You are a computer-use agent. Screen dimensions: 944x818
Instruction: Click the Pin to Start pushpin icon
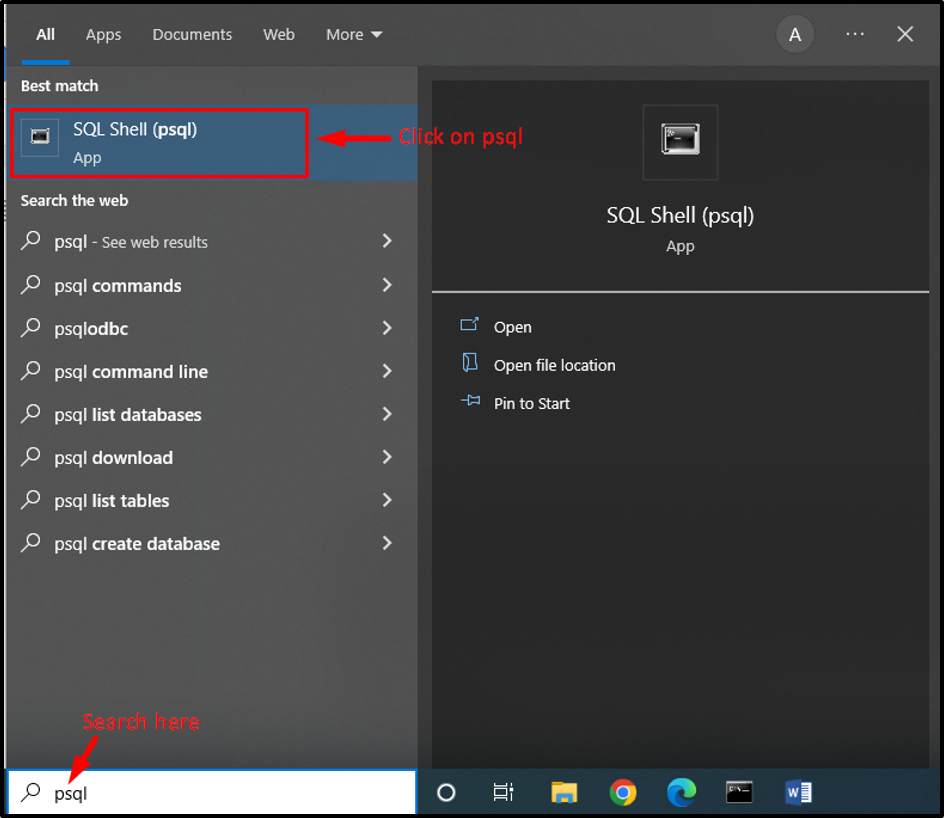pos(470,403)
